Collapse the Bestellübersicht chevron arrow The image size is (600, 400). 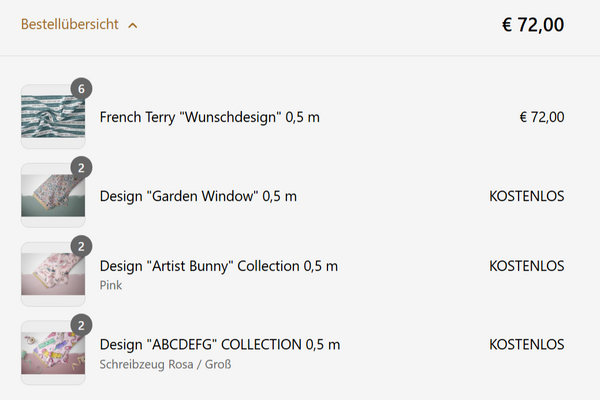coord(132,25)
